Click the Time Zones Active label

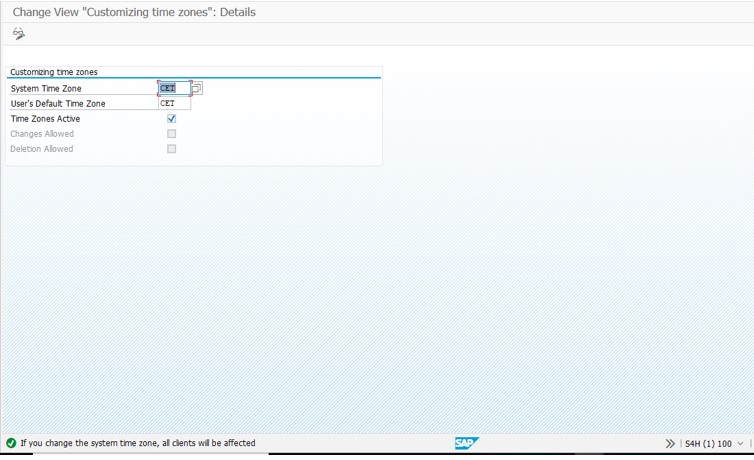click(45, 119)
